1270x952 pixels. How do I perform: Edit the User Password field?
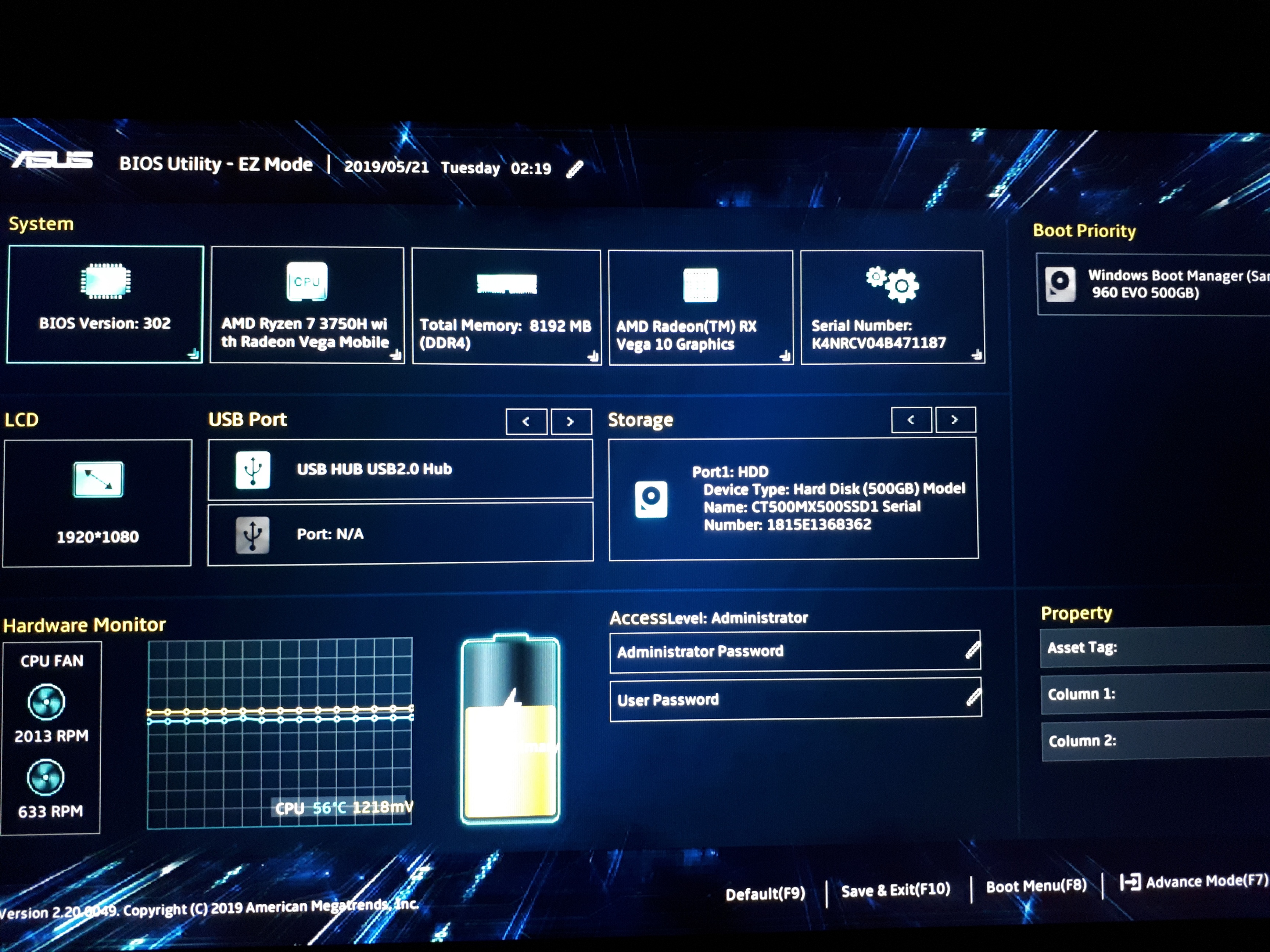pyautogui.click(x=794, y=700)
